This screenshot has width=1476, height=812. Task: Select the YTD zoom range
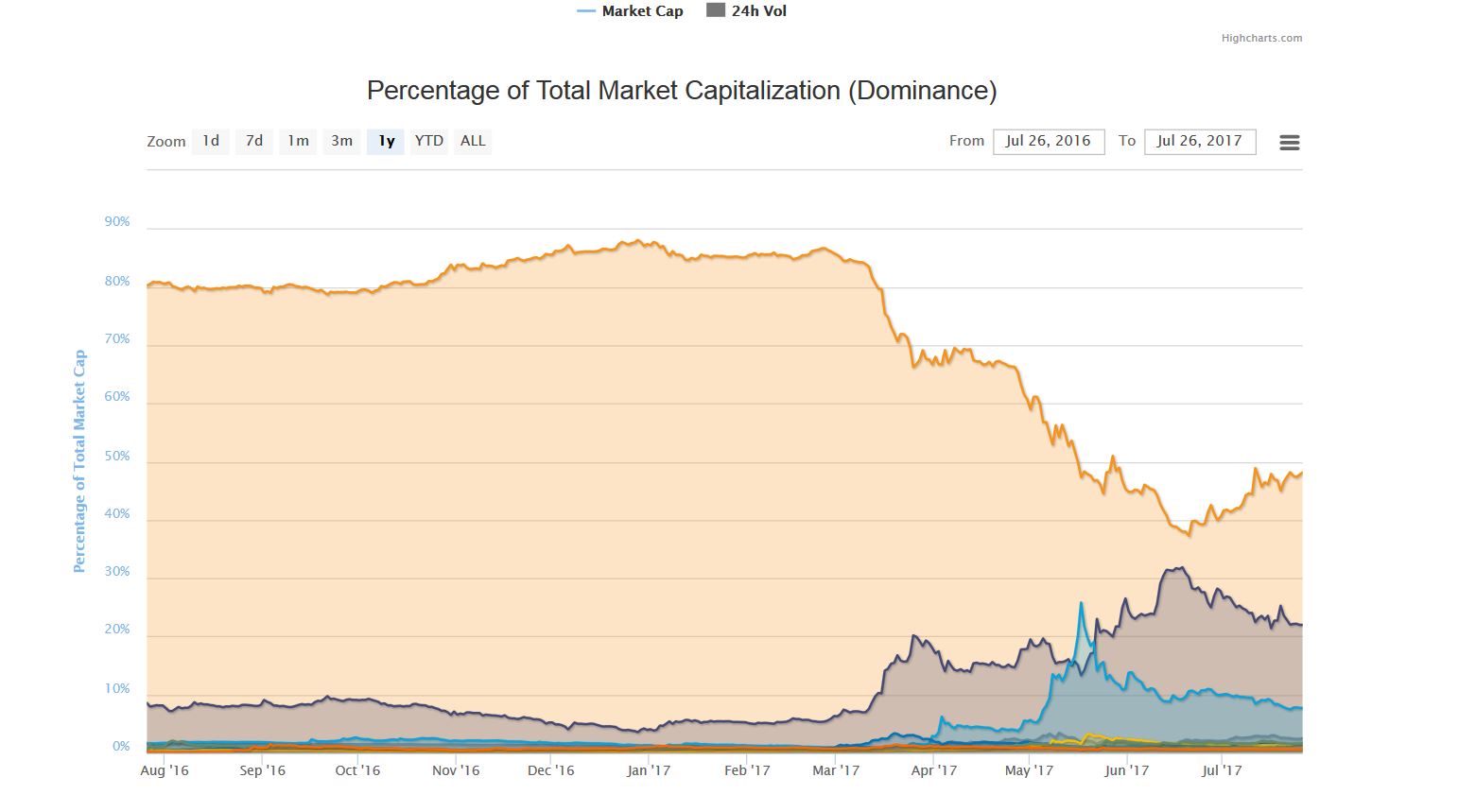coord(428,141)
